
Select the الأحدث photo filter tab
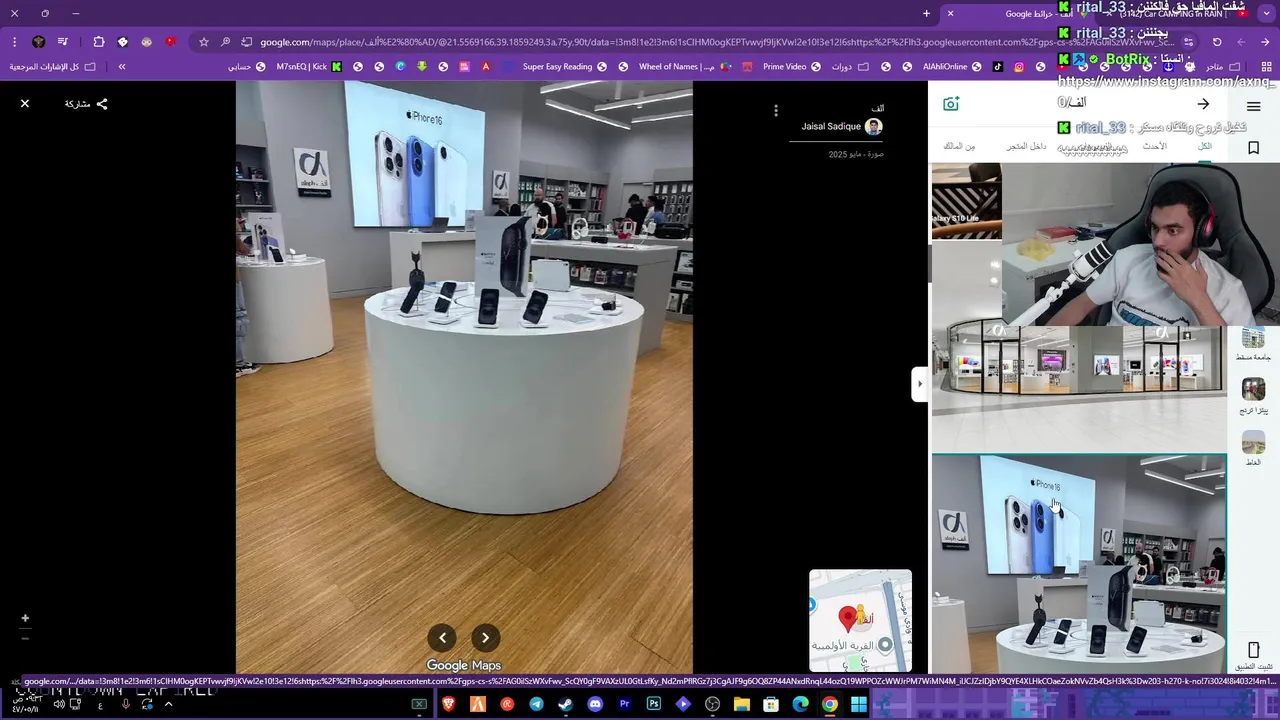[1155, 147]
